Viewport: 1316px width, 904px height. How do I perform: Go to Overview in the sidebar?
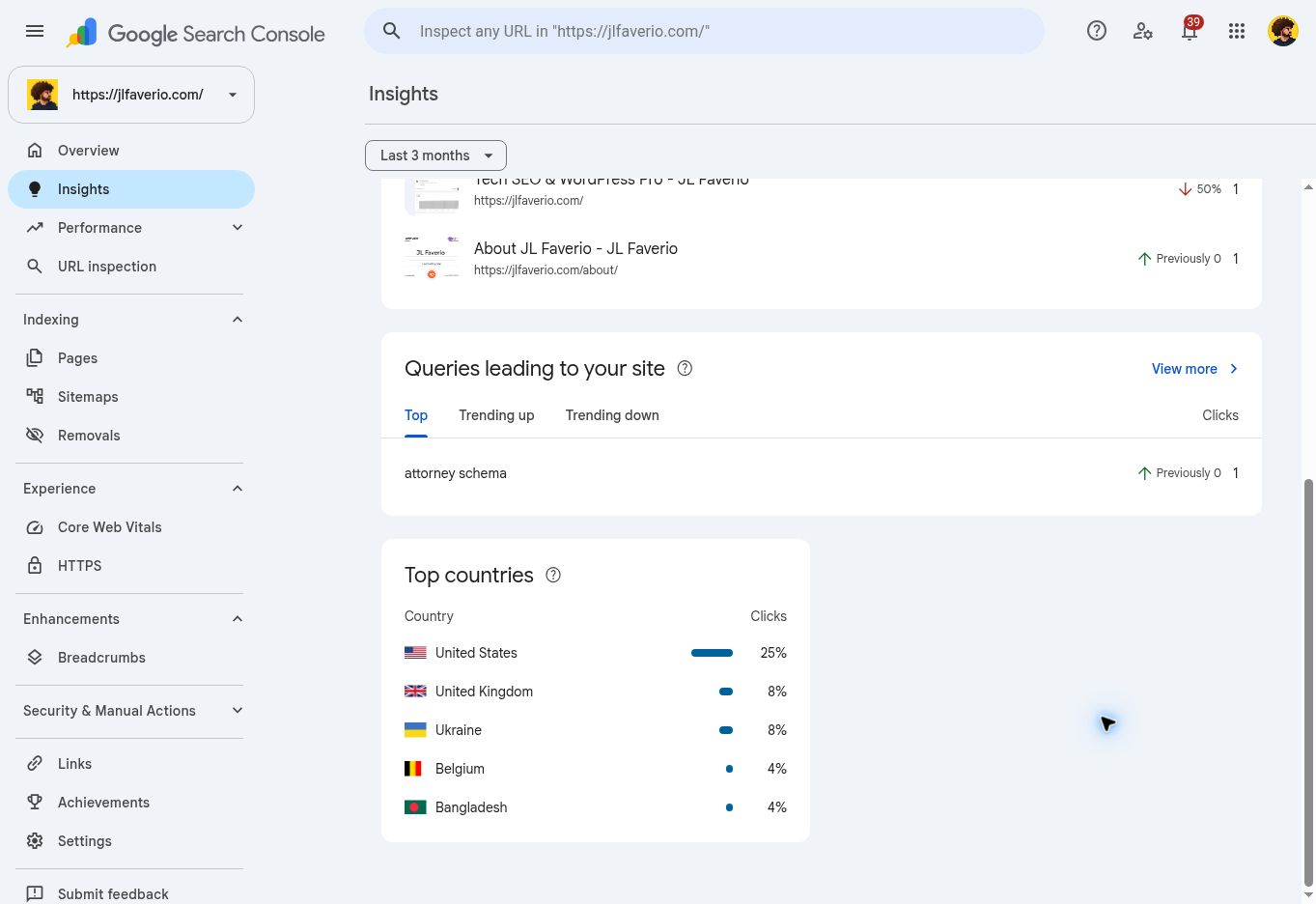click(131, 151)
